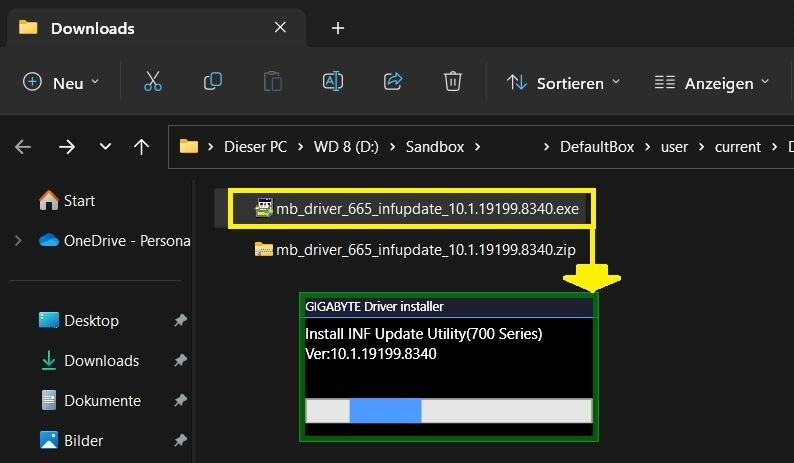794x463 pixels.
Task: Click the Rename icon
Action: point(333,82)
